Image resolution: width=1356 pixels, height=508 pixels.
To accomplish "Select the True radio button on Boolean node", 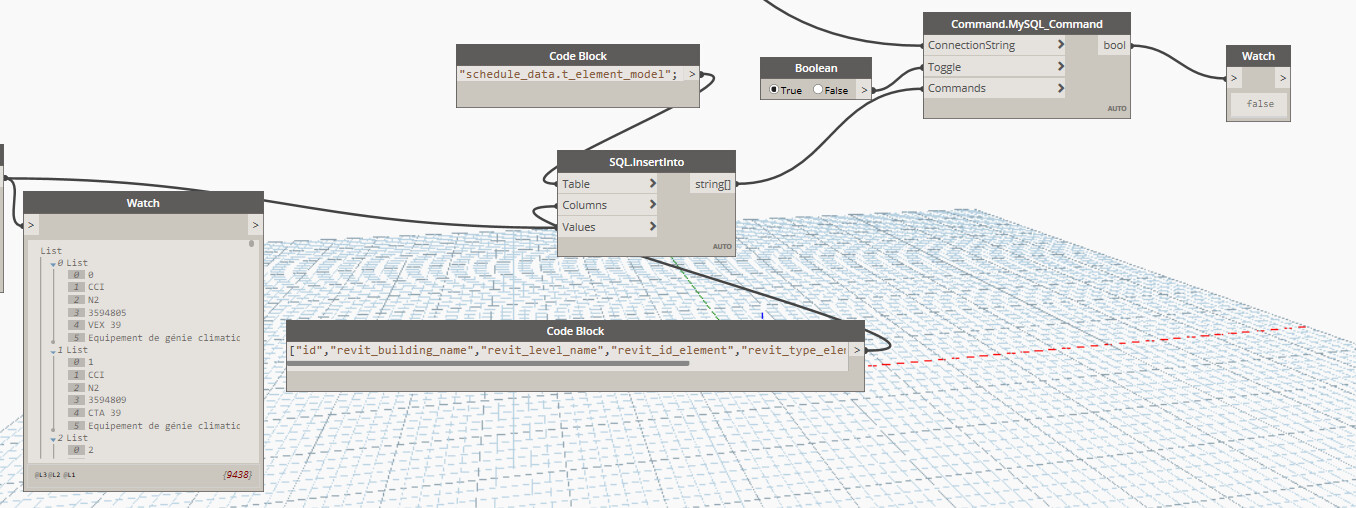I will pyautogui.click(x=774, y=90).
